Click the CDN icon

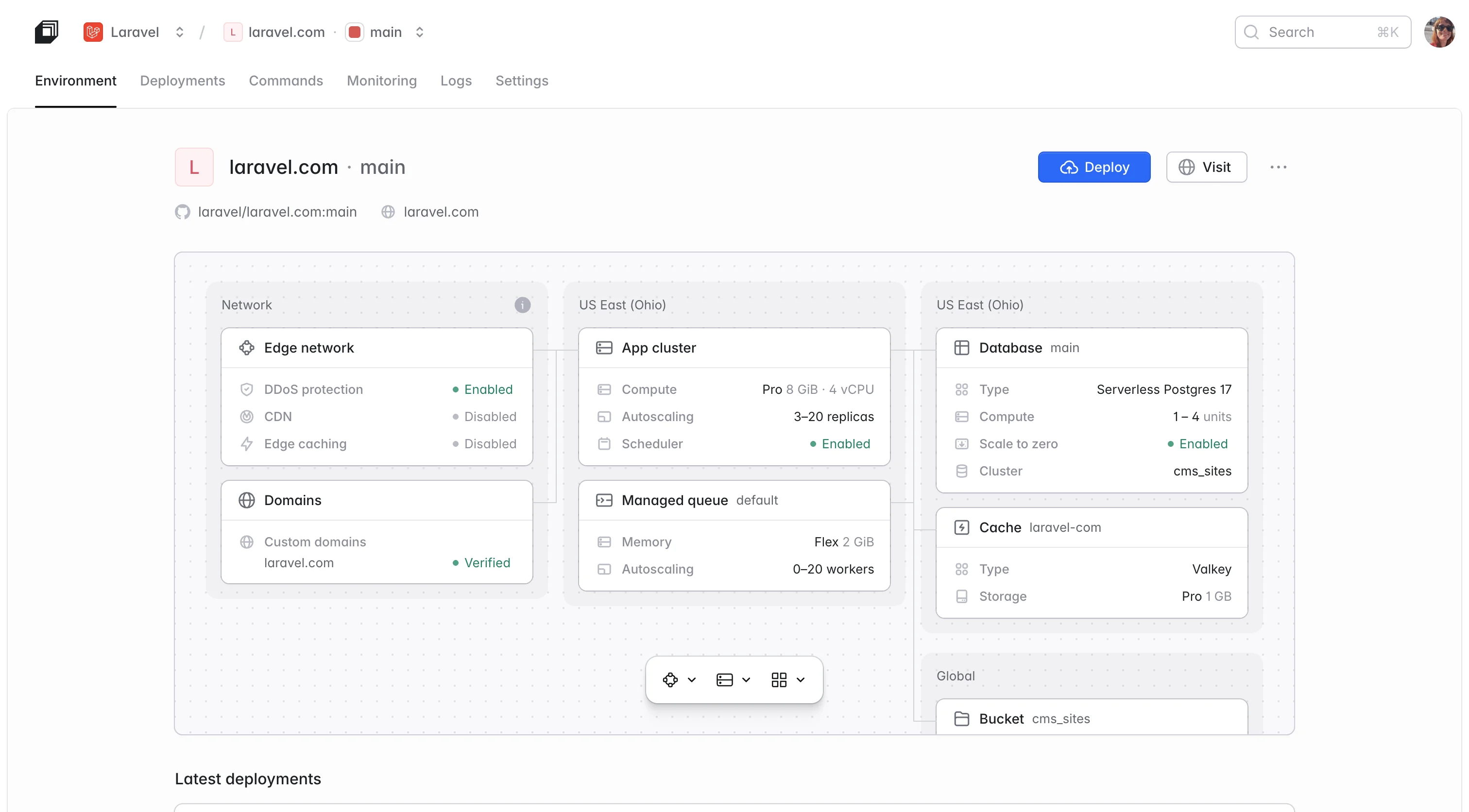click(x=246, y=417)
